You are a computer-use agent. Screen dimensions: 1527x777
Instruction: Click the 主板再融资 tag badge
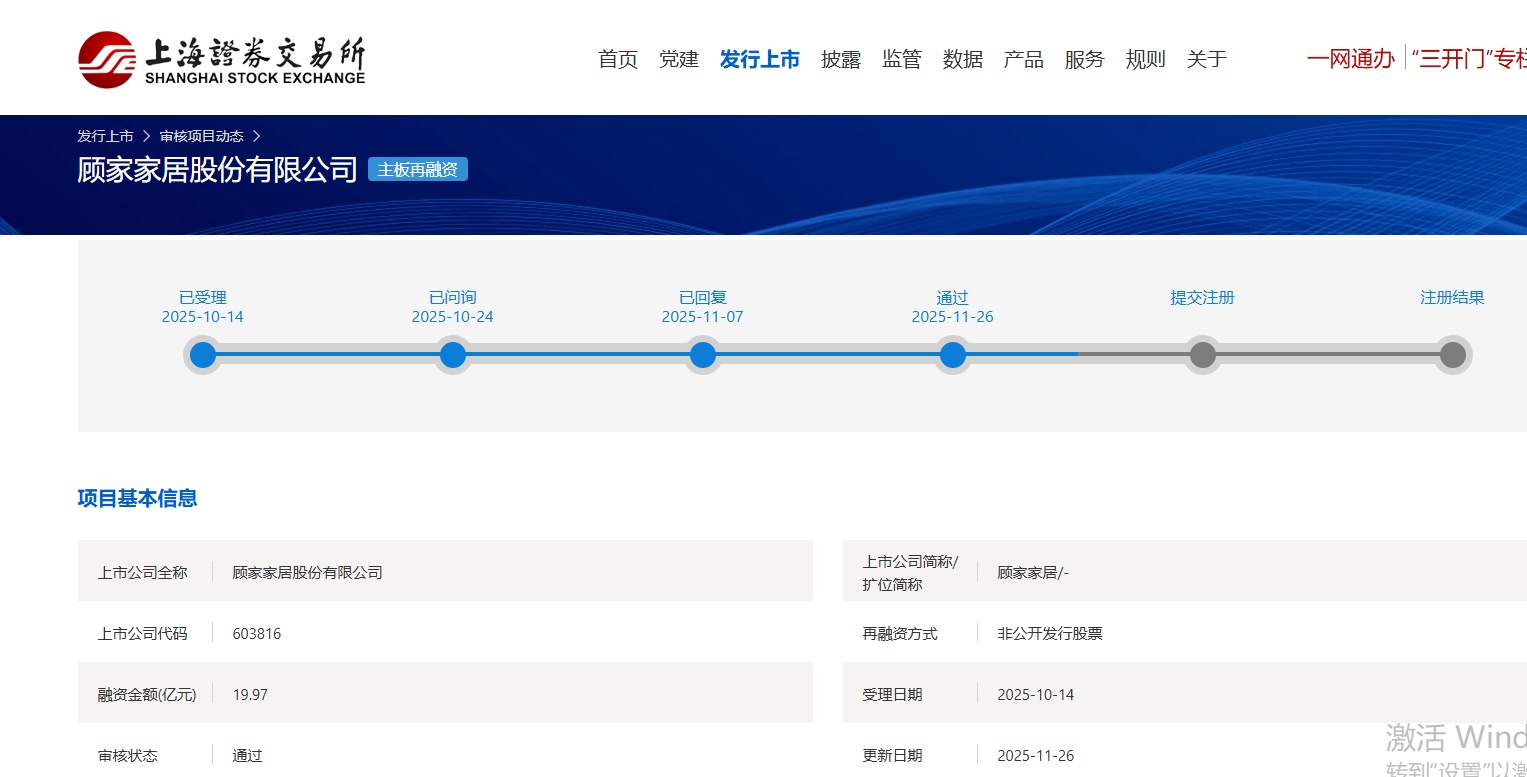[418, 170]
